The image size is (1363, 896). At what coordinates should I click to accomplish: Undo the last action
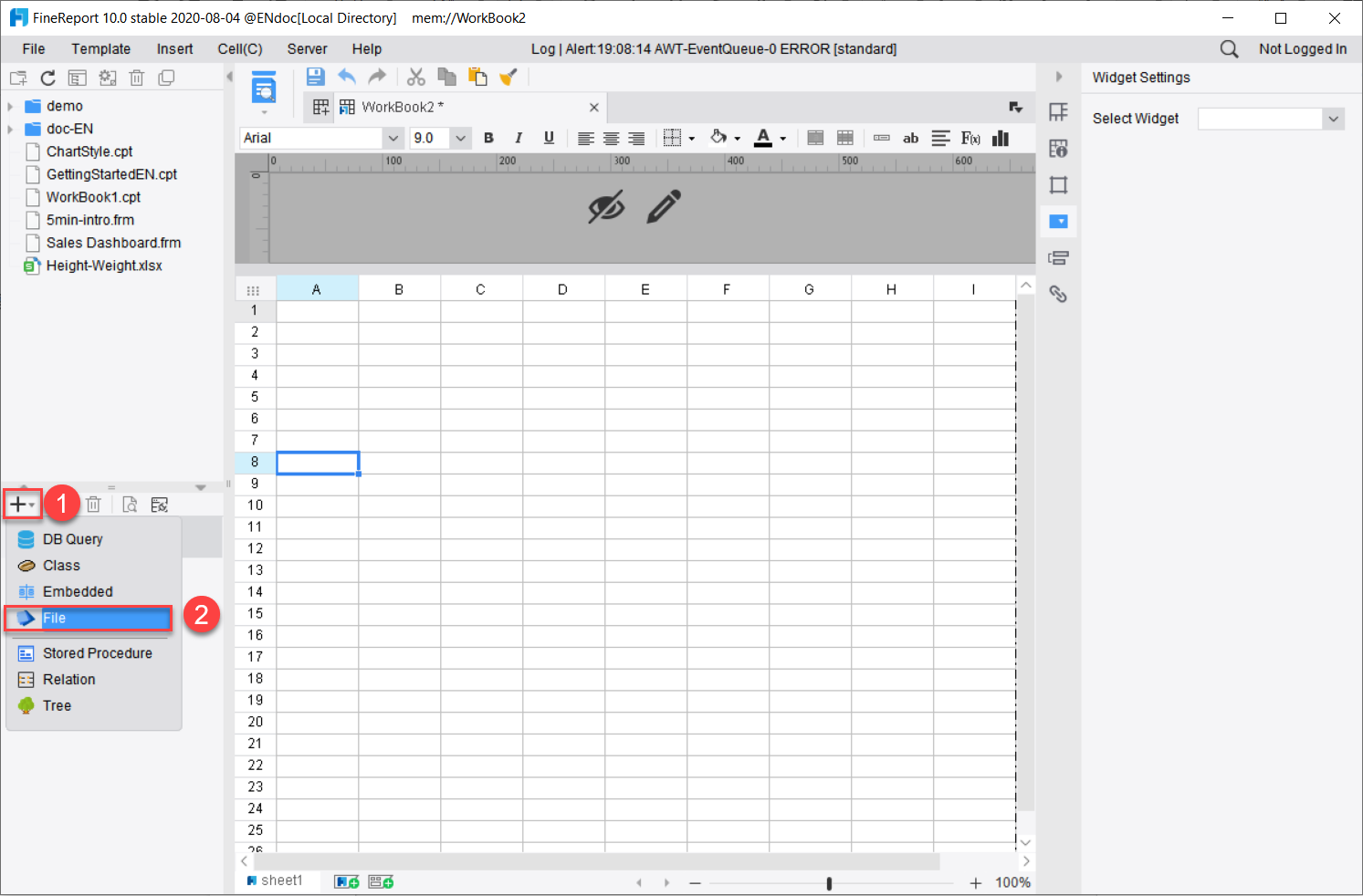[347, 77]
